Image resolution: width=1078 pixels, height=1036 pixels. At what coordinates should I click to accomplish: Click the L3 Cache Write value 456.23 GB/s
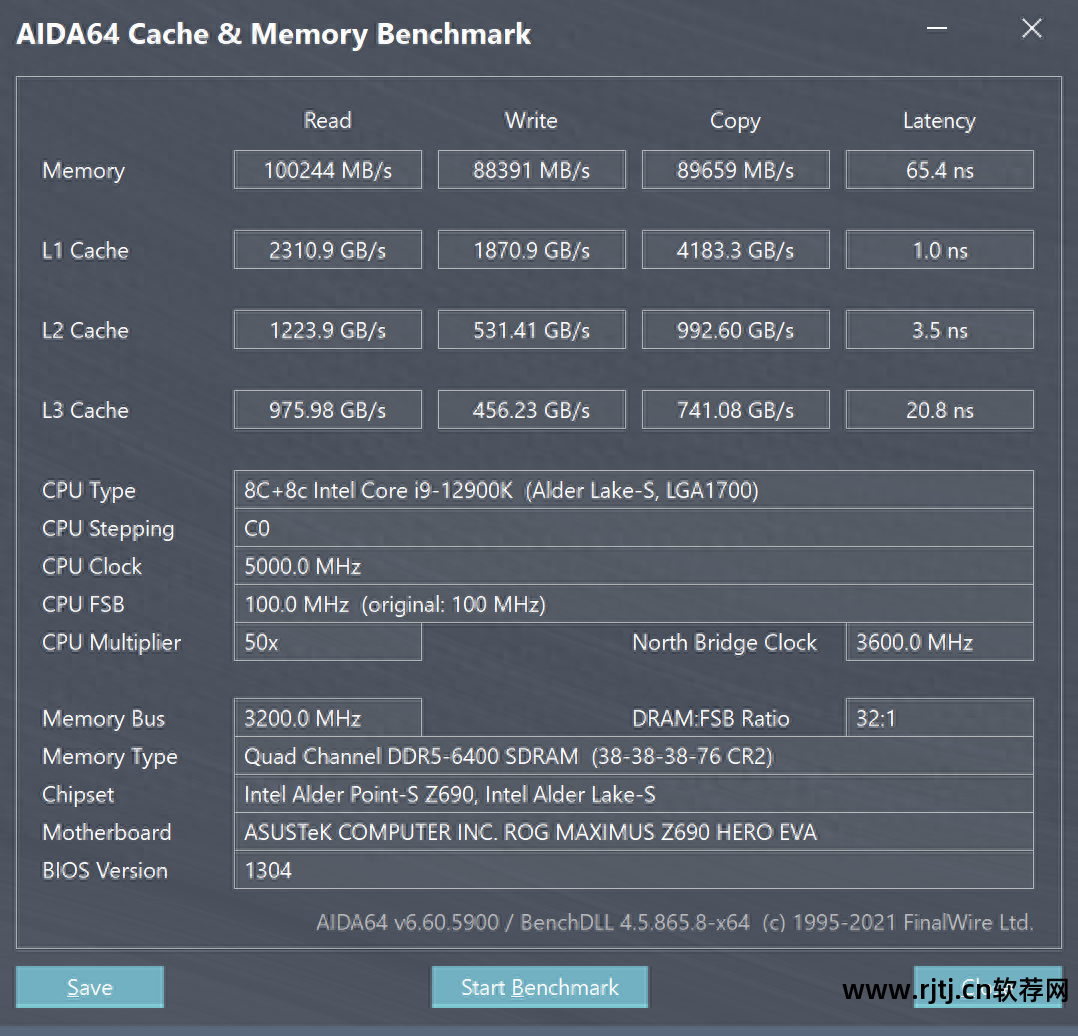pos(531,410)
